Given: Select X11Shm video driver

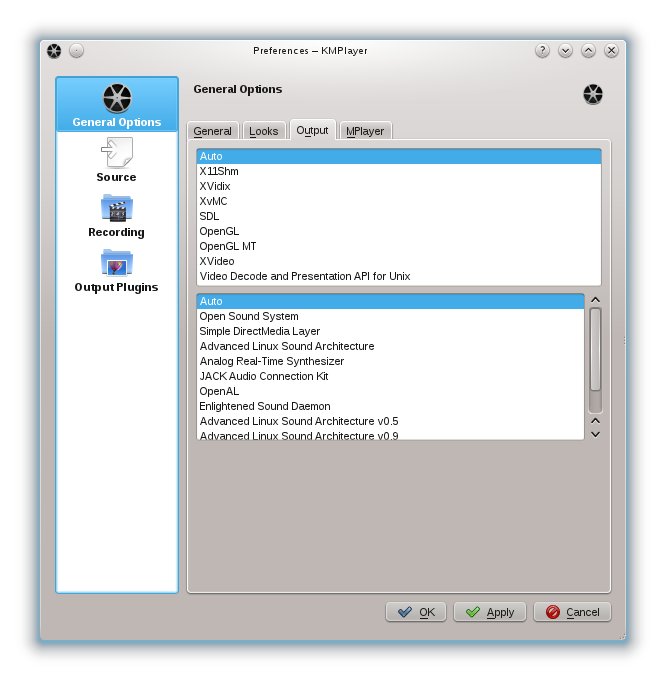Looking at the screenshot, I should pyautogui.click(x=399, y=171).
